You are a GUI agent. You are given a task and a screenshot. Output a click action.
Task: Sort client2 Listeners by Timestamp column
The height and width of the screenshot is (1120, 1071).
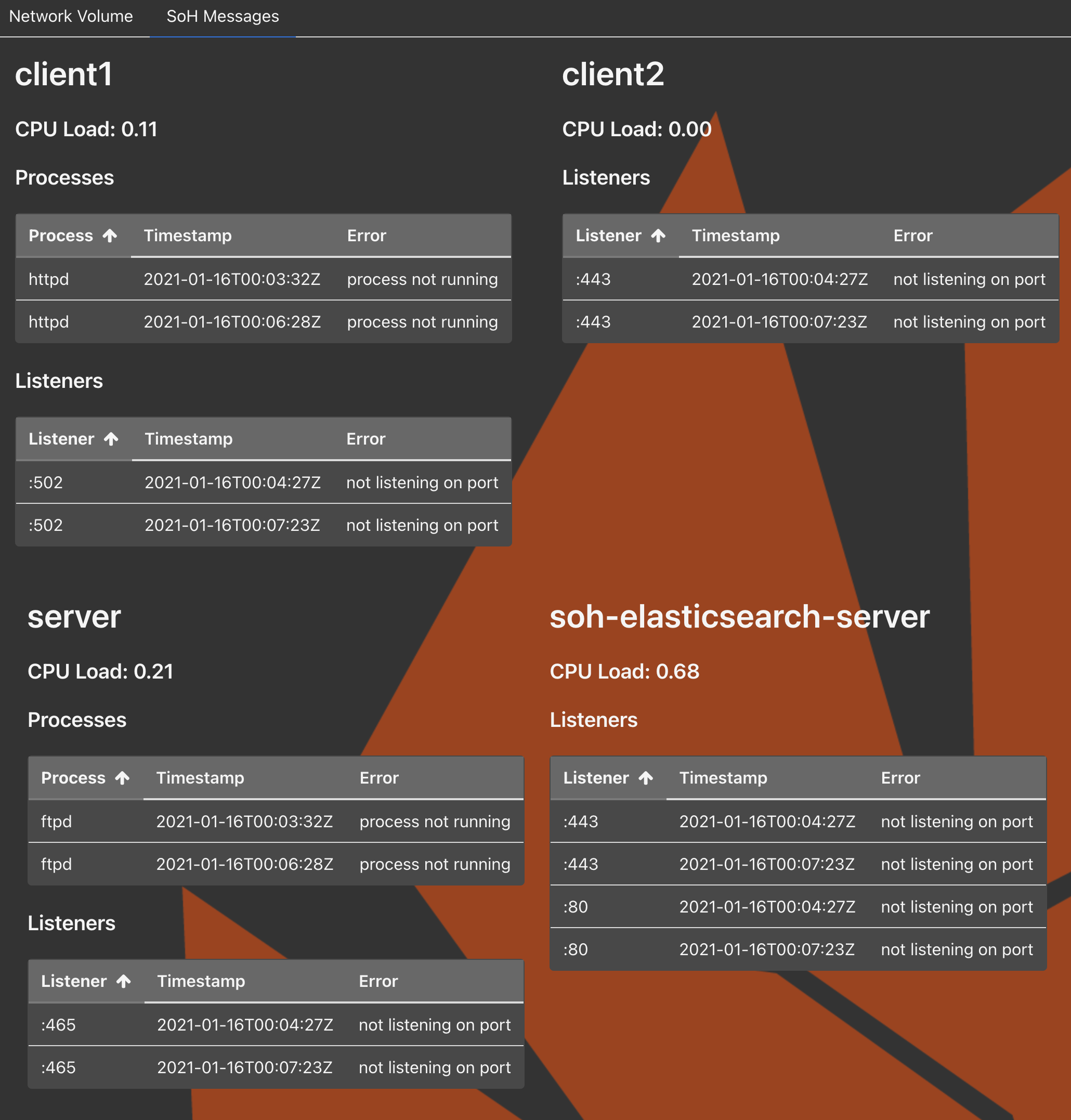point(735,236)
